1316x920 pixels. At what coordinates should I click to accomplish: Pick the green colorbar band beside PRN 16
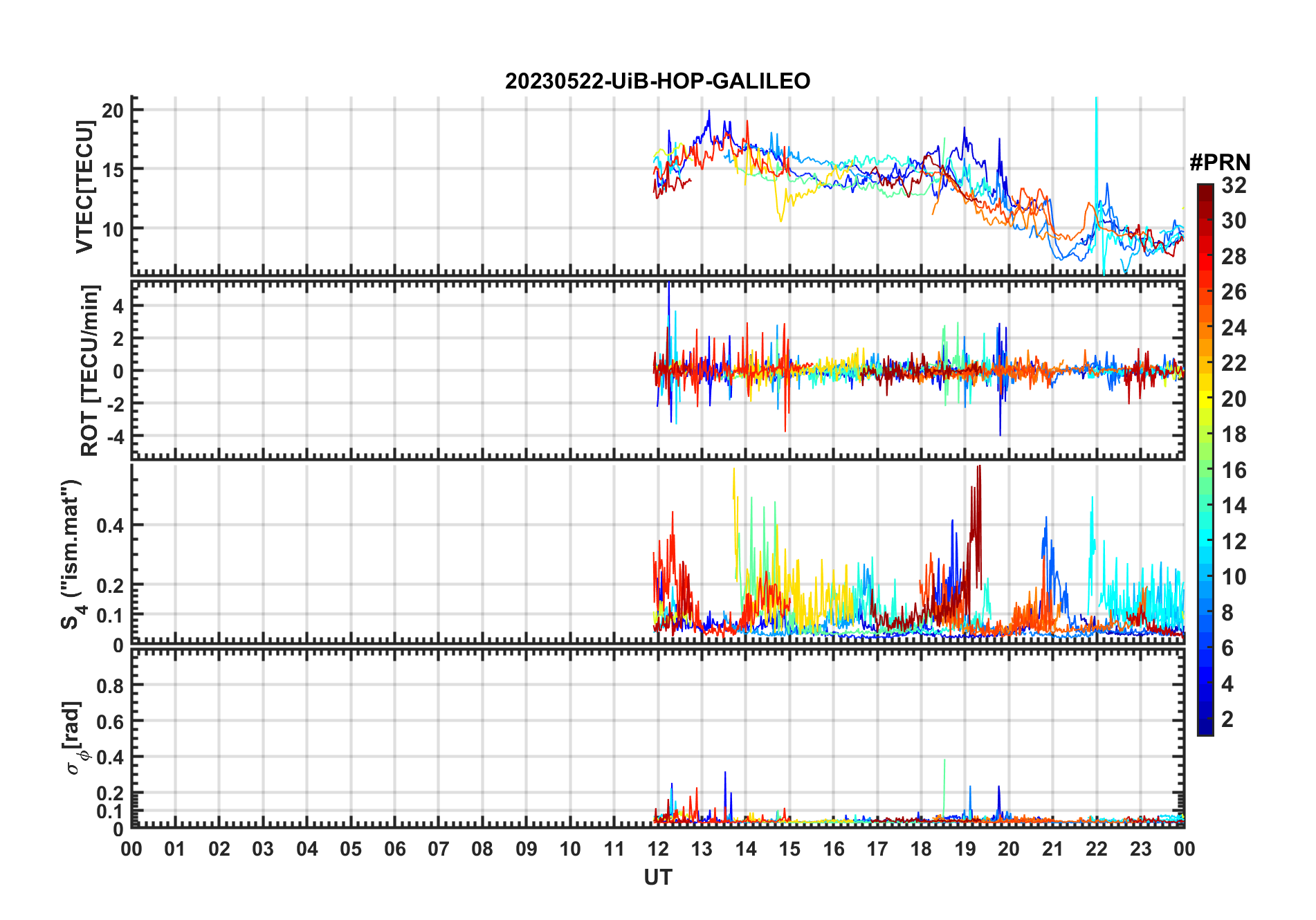1205,470
